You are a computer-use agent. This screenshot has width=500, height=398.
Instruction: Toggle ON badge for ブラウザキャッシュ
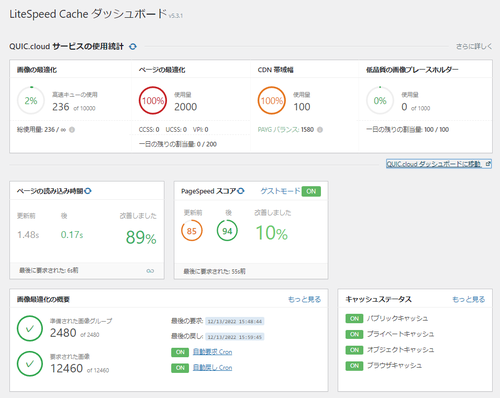click(x=354, y=366)
